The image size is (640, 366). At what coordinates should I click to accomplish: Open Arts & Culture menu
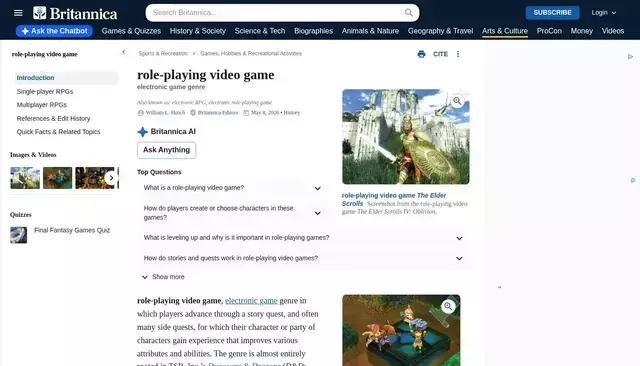coord(505,31)
